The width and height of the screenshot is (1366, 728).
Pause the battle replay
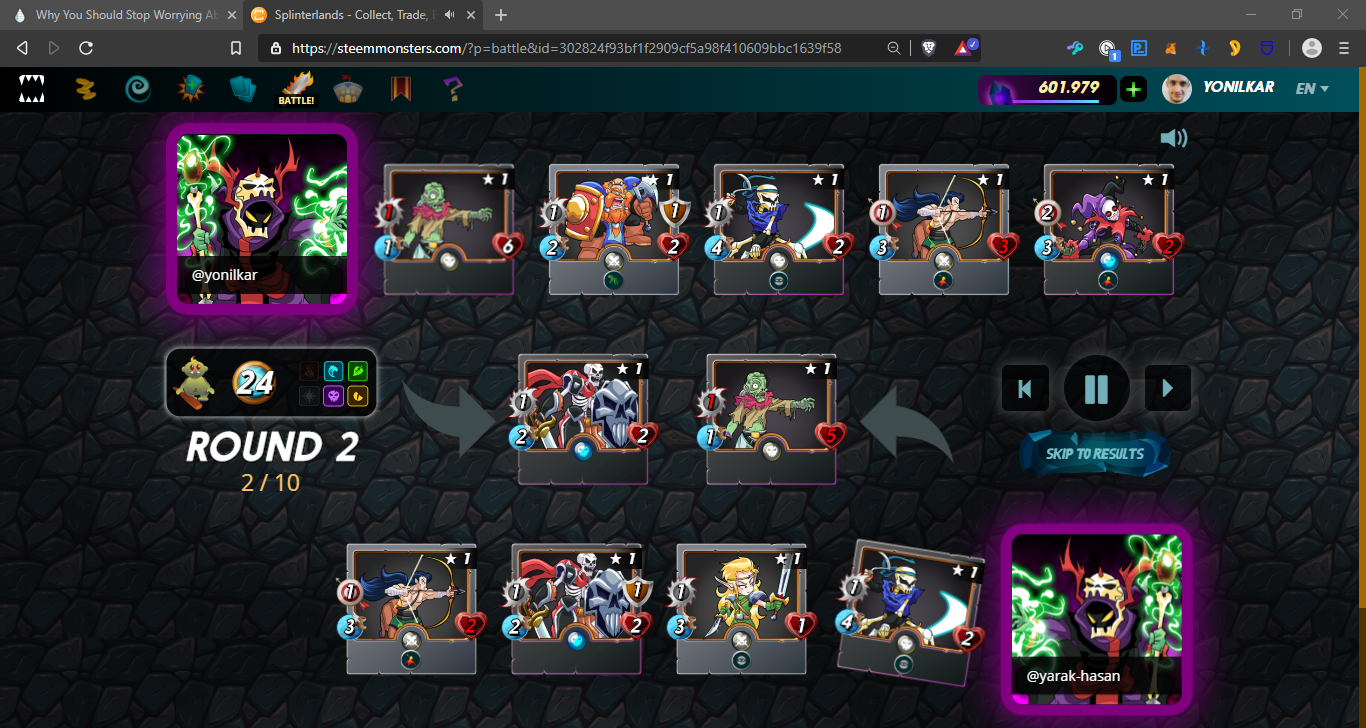(1096, 388)
